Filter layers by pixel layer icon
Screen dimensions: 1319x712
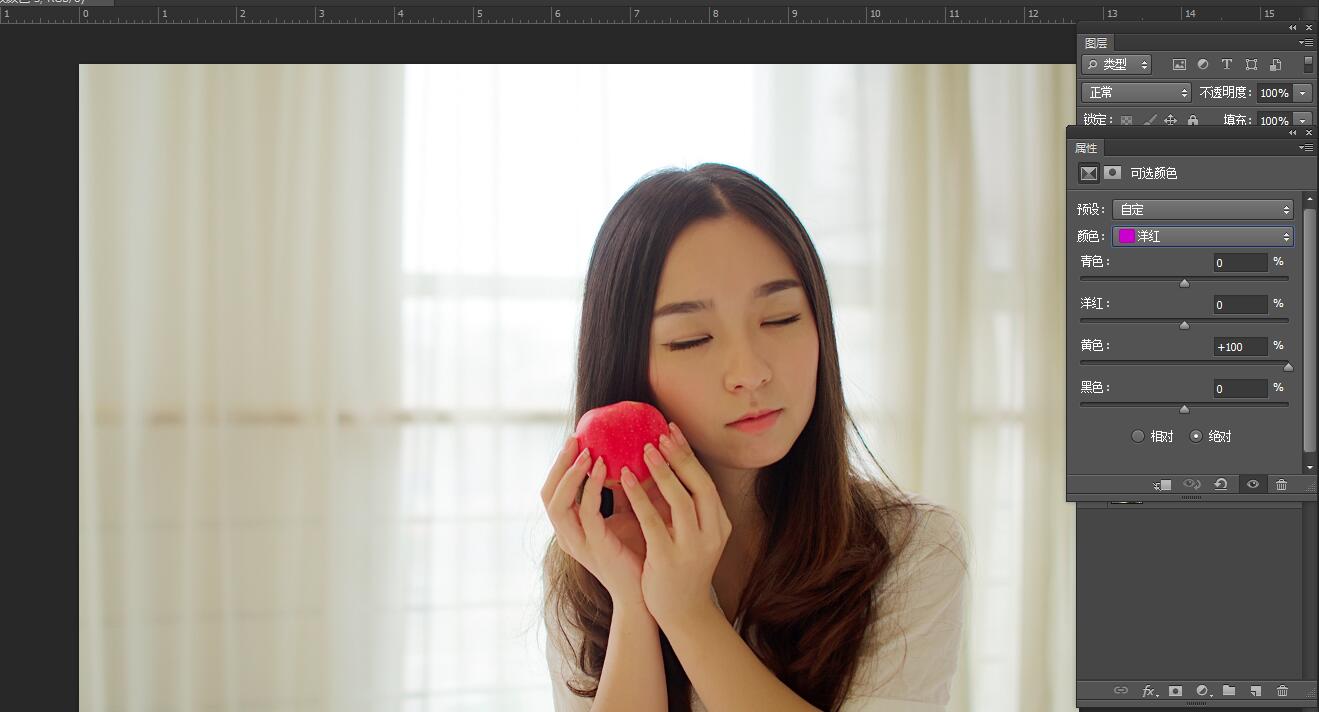click(x=1179, y=64)
